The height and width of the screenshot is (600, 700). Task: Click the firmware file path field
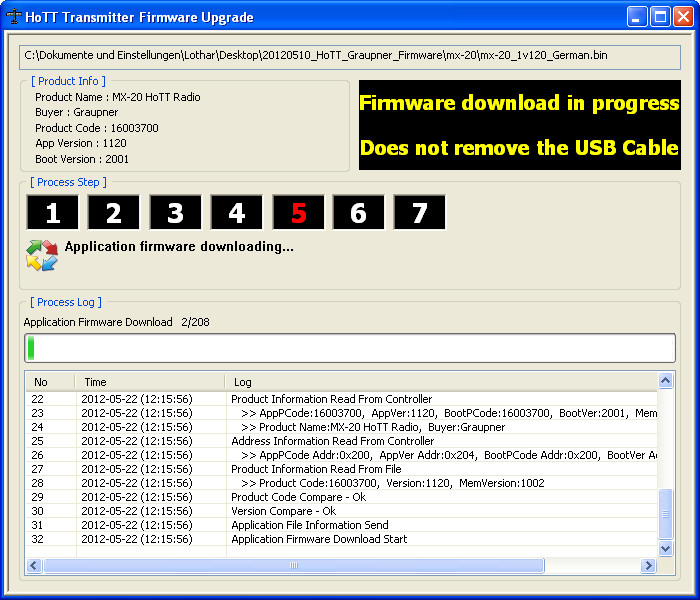click(350, 56)
